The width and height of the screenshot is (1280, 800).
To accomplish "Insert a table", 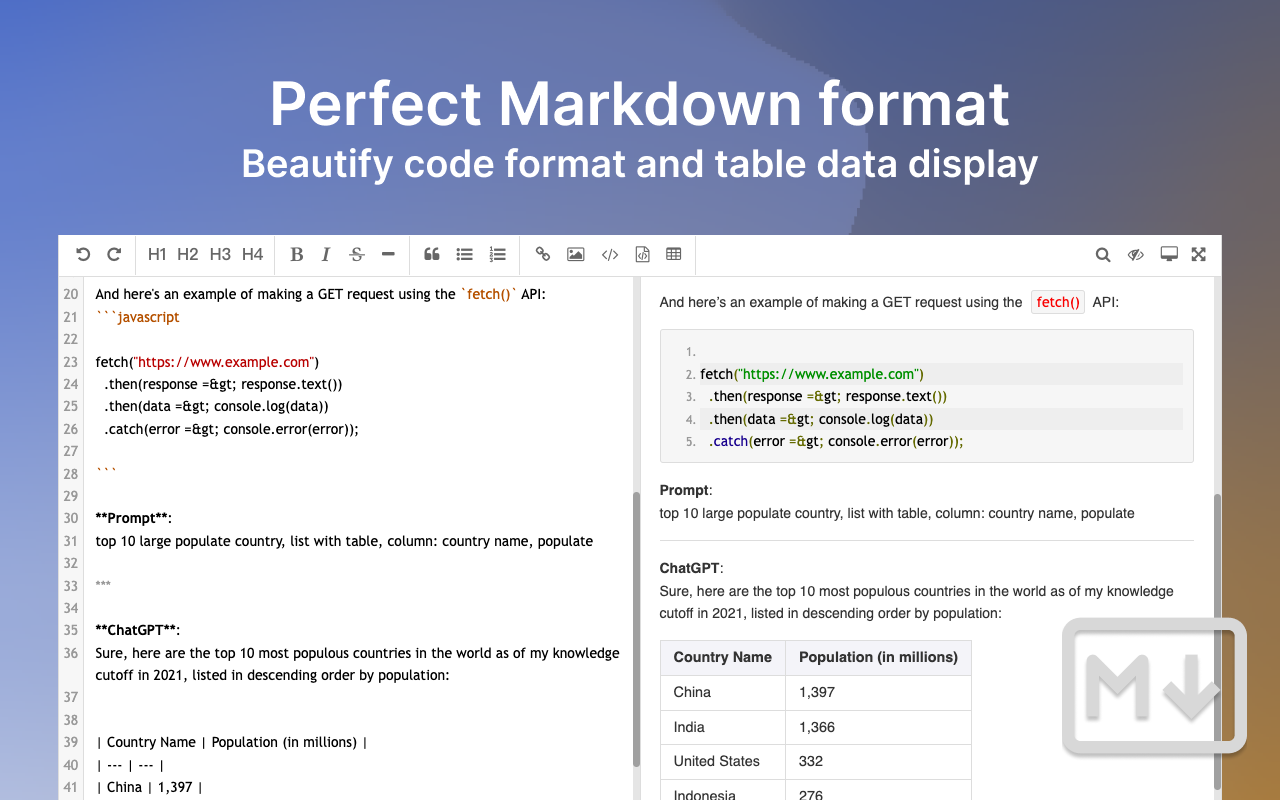I will pos(674,255).
